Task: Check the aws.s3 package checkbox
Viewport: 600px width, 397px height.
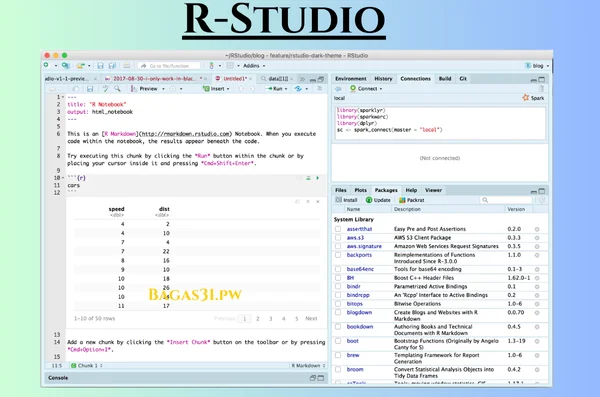Action: pos(338,238)
